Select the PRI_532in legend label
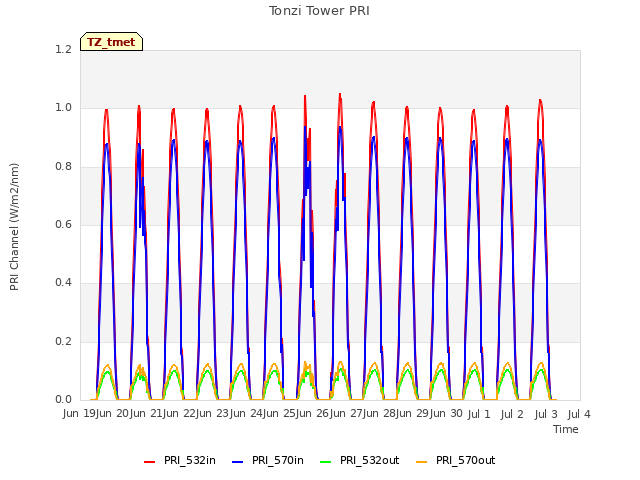The width and height of the screenshot is (640, 480). (x=189, y=460)
